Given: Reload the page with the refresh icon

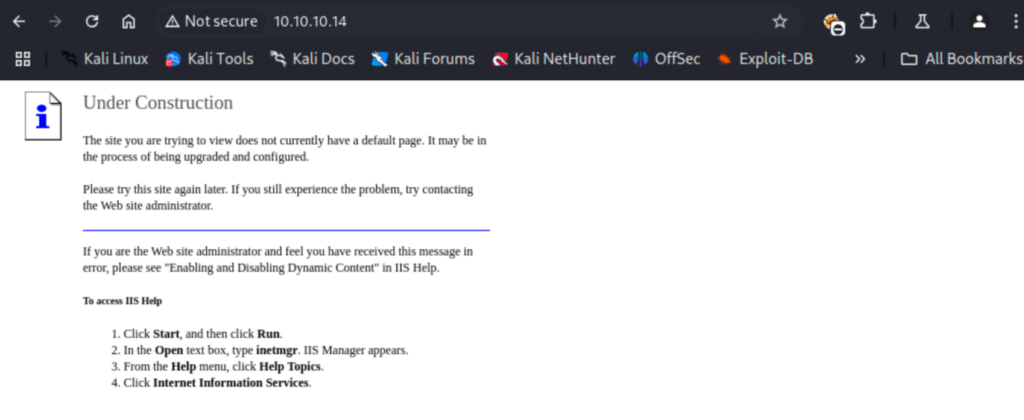Looking at the screenshot, I should tap(92, 22).
